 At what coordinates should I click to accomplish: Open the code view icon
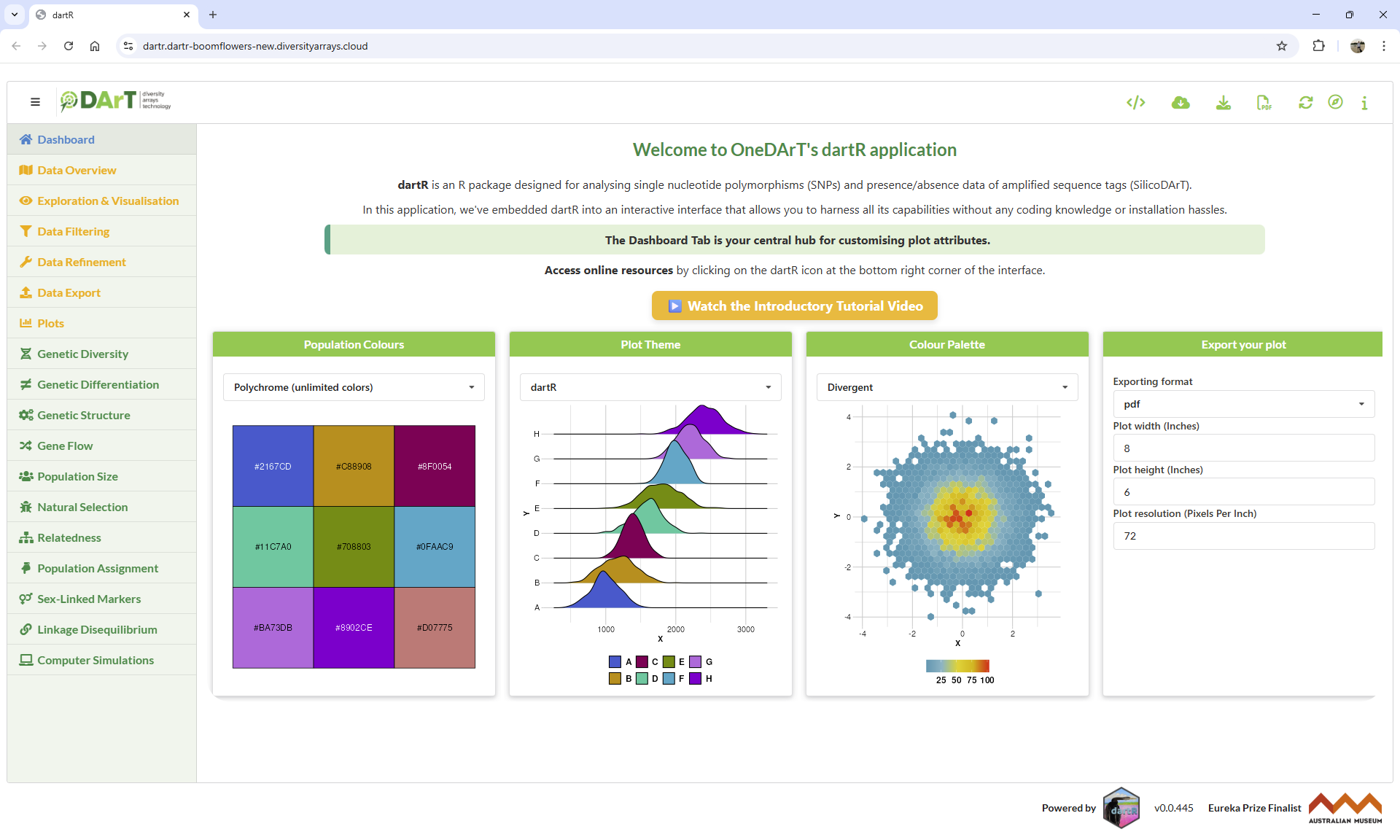pyautogui.click(x=1135, y=103)
